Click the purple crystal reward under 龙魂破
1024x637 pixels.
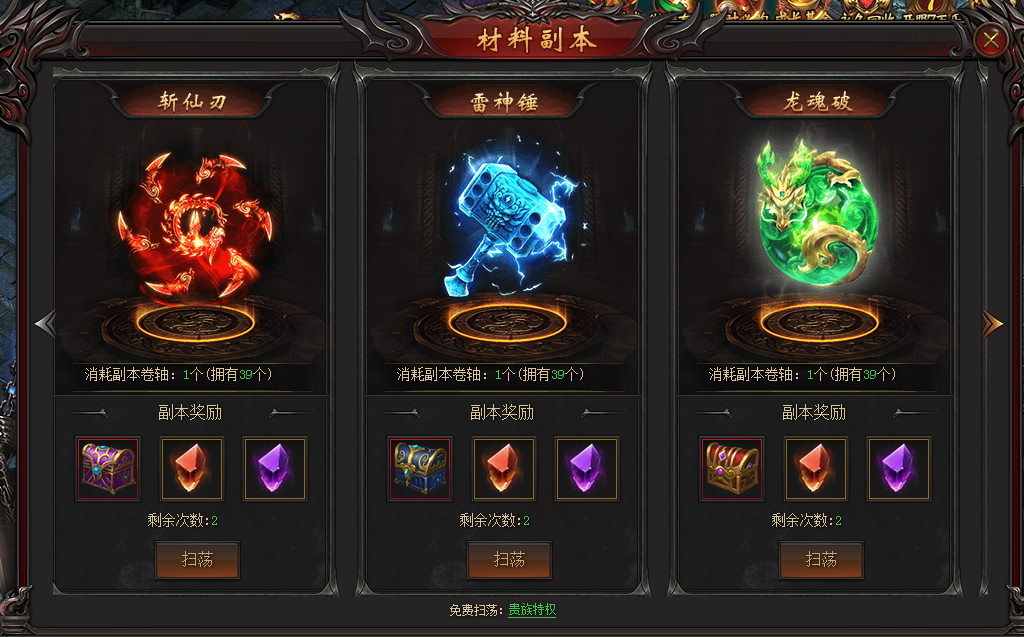(x=899, y=469)
